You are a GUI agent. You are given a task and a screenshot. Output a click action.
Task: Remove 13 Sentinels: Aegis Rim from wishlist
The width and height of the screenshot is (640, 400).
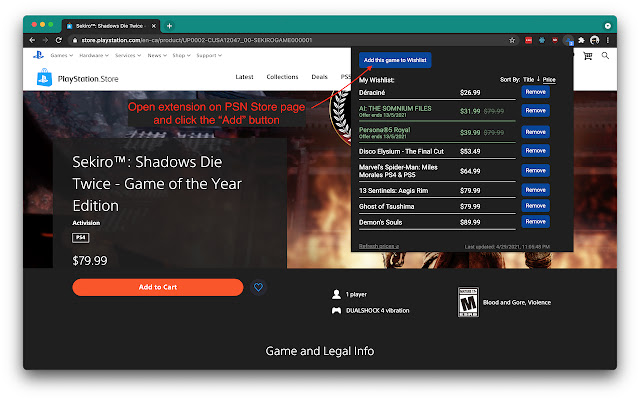[536, 190]
